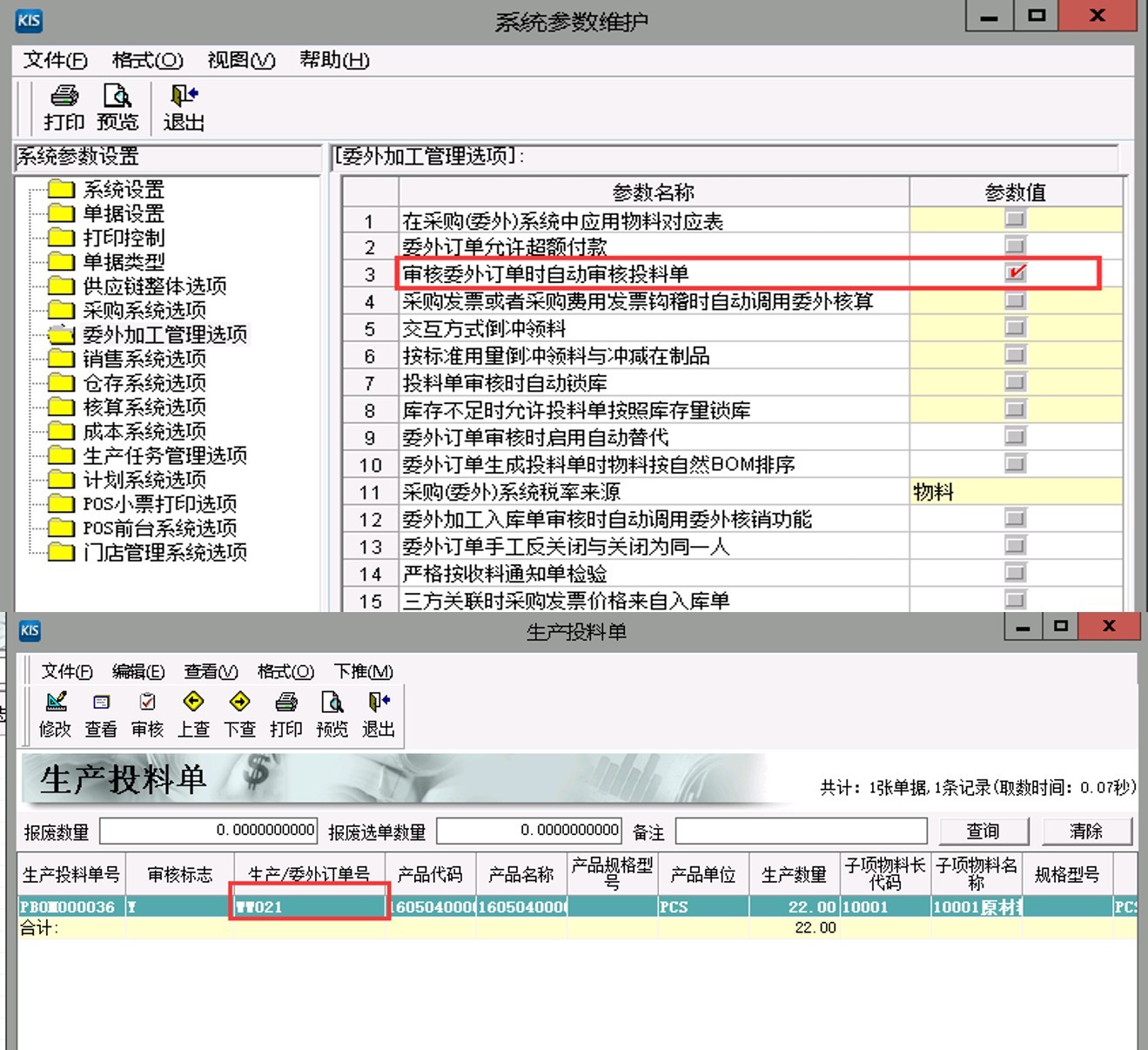Select the 销售系统选项 folder
The height and width of the screenshot is (1050, 1148).
(x=128, y=359)
